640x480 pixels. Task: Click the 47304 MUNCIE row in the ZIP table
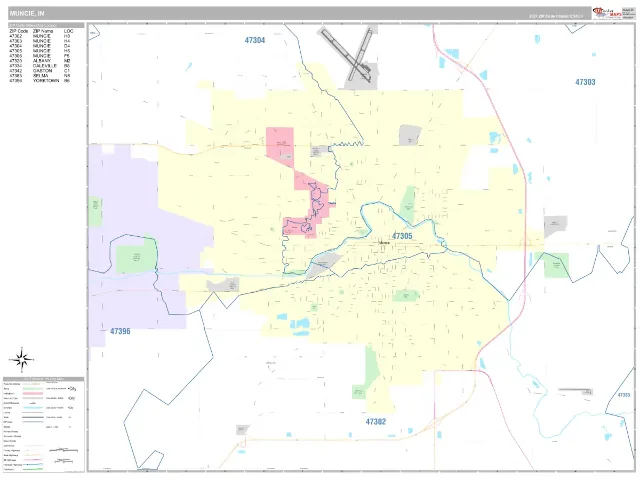click(40, 46)
